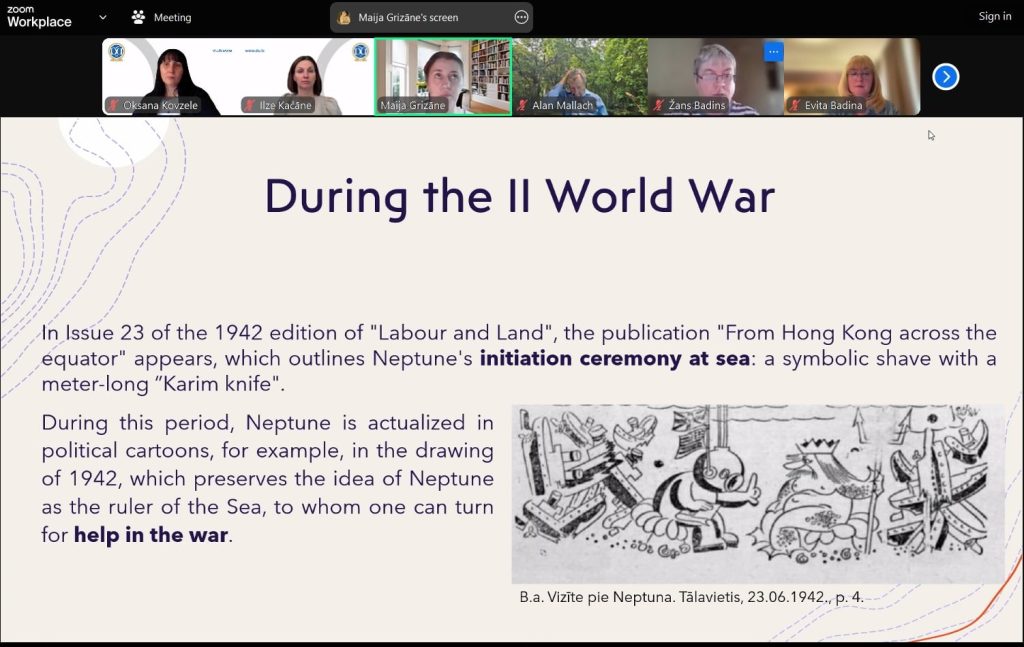
Task: Click the bold text "initiation ceremony at sea"
Action: 615,358
